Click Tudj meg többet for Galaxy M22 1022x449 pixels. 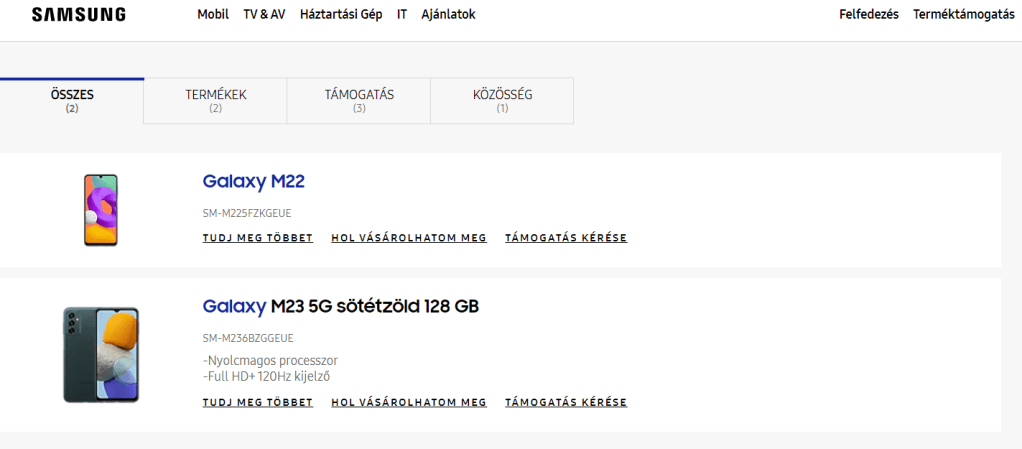click(258, 238)
